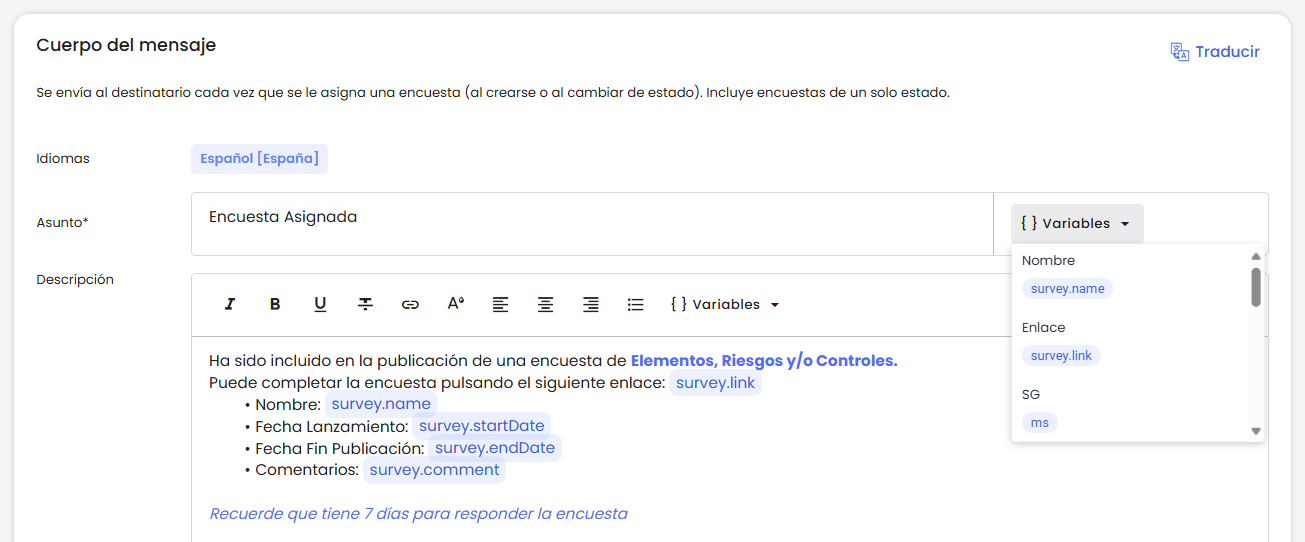1305x542 pixels.
Task: Choose the survey.link variable in the dropdown
Action: pyautogui.click(x=1060, y=356)
